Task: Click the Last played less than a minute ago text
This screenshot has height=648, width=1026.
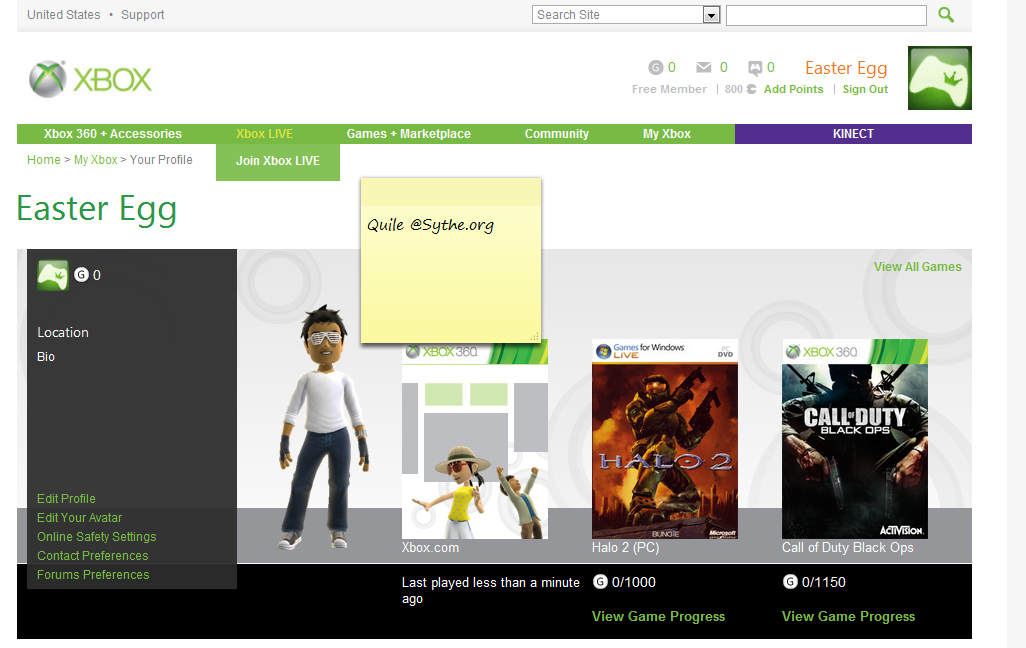Action: click(490, 590)
